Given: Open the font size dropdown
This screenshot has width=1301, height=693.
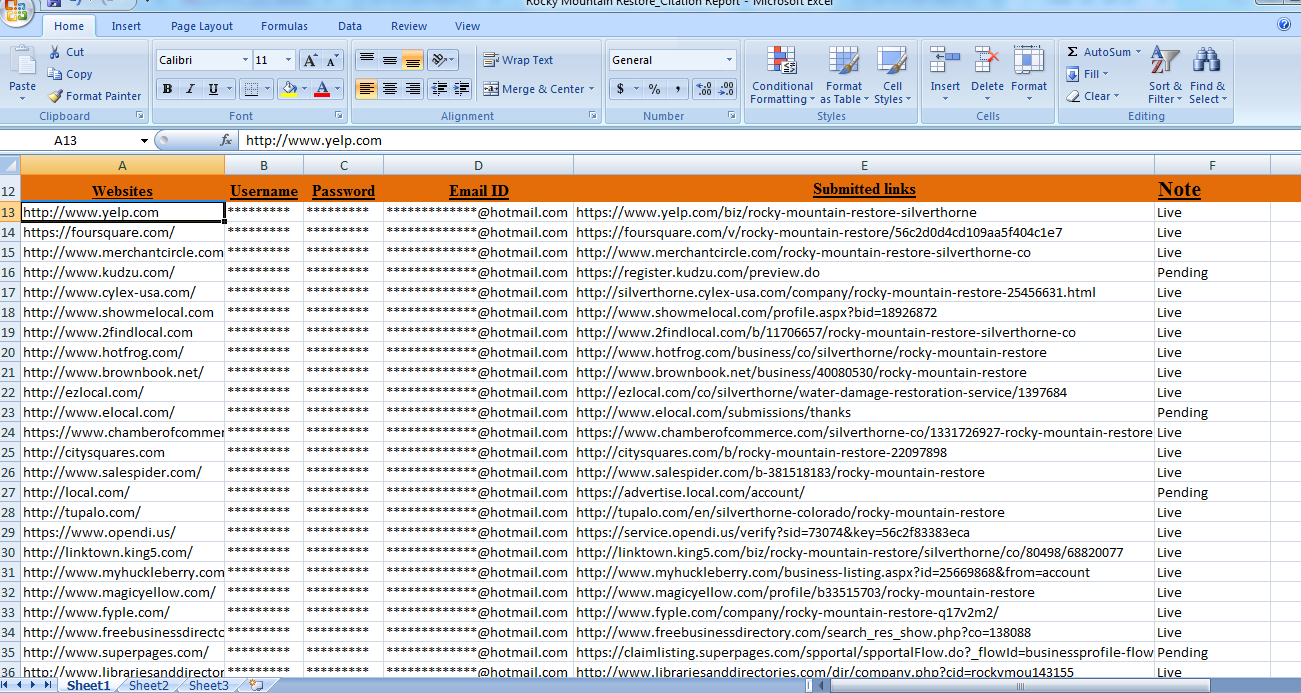Looking at the screenshot, I should [290, 59].
